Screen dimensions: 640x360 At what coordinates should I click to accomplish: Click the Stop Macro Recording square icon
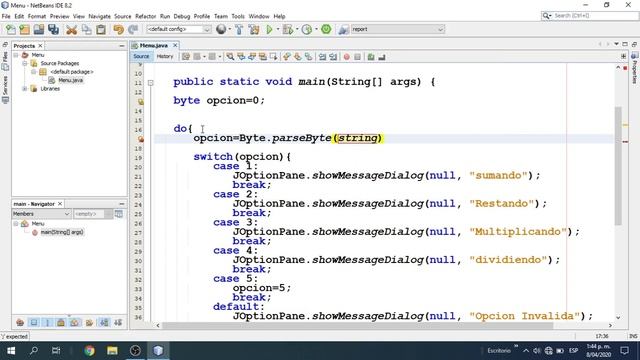(x=357, y=57)
